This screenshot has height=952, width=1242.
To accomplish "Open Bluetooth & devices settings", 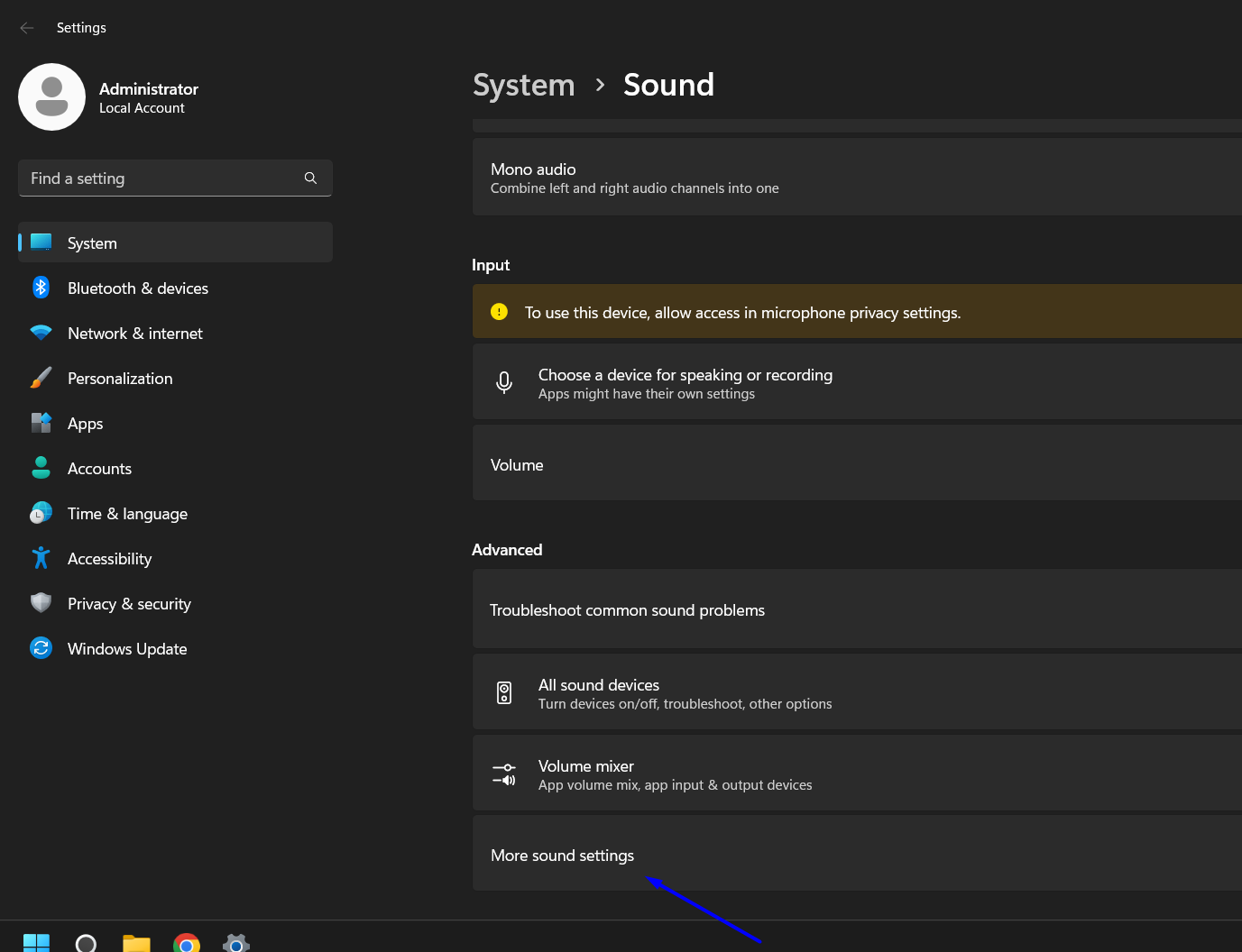I will click(137, 288).
